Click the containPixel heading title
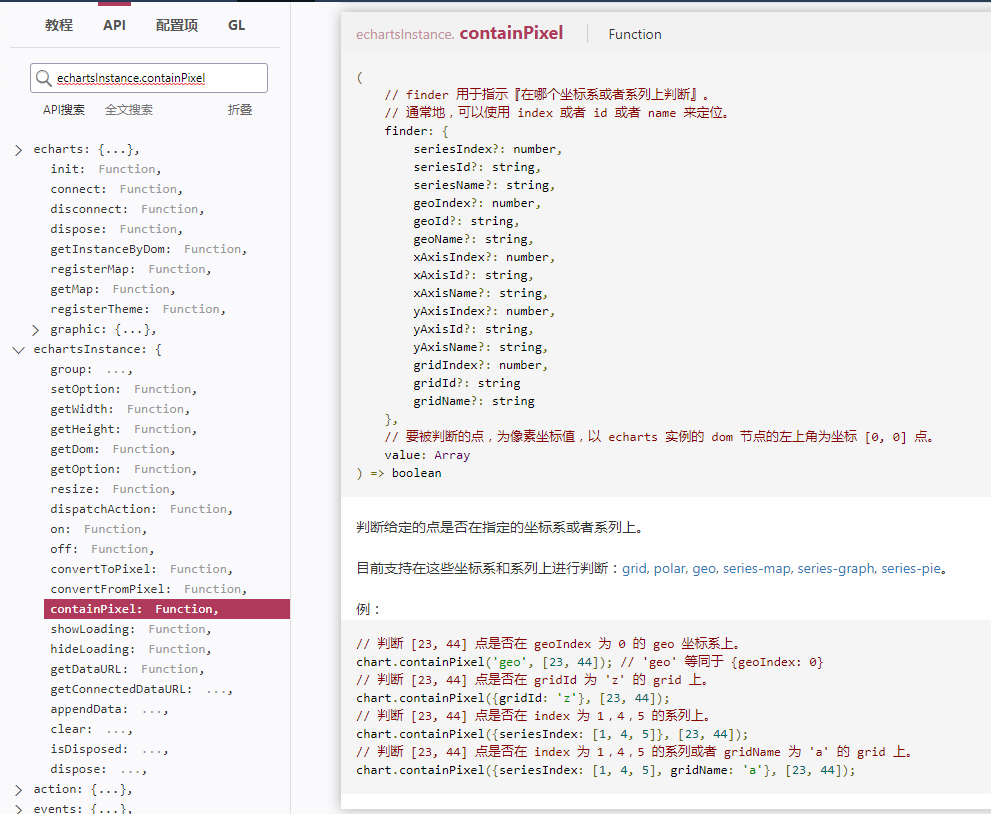The image size is (991, 814). click(x=511, y=33)
